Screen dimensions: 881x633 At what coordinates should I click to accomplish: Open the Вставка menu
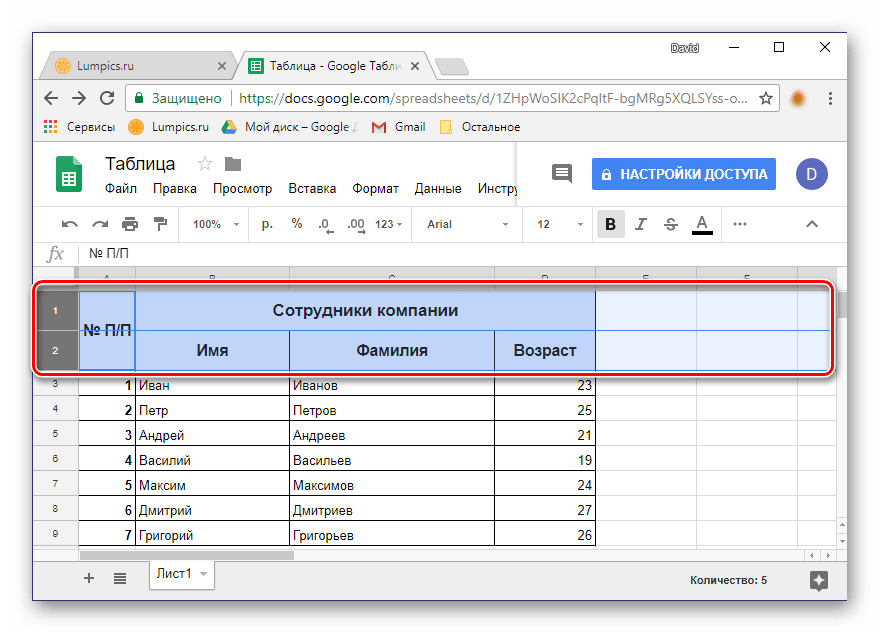coord(311,188)
